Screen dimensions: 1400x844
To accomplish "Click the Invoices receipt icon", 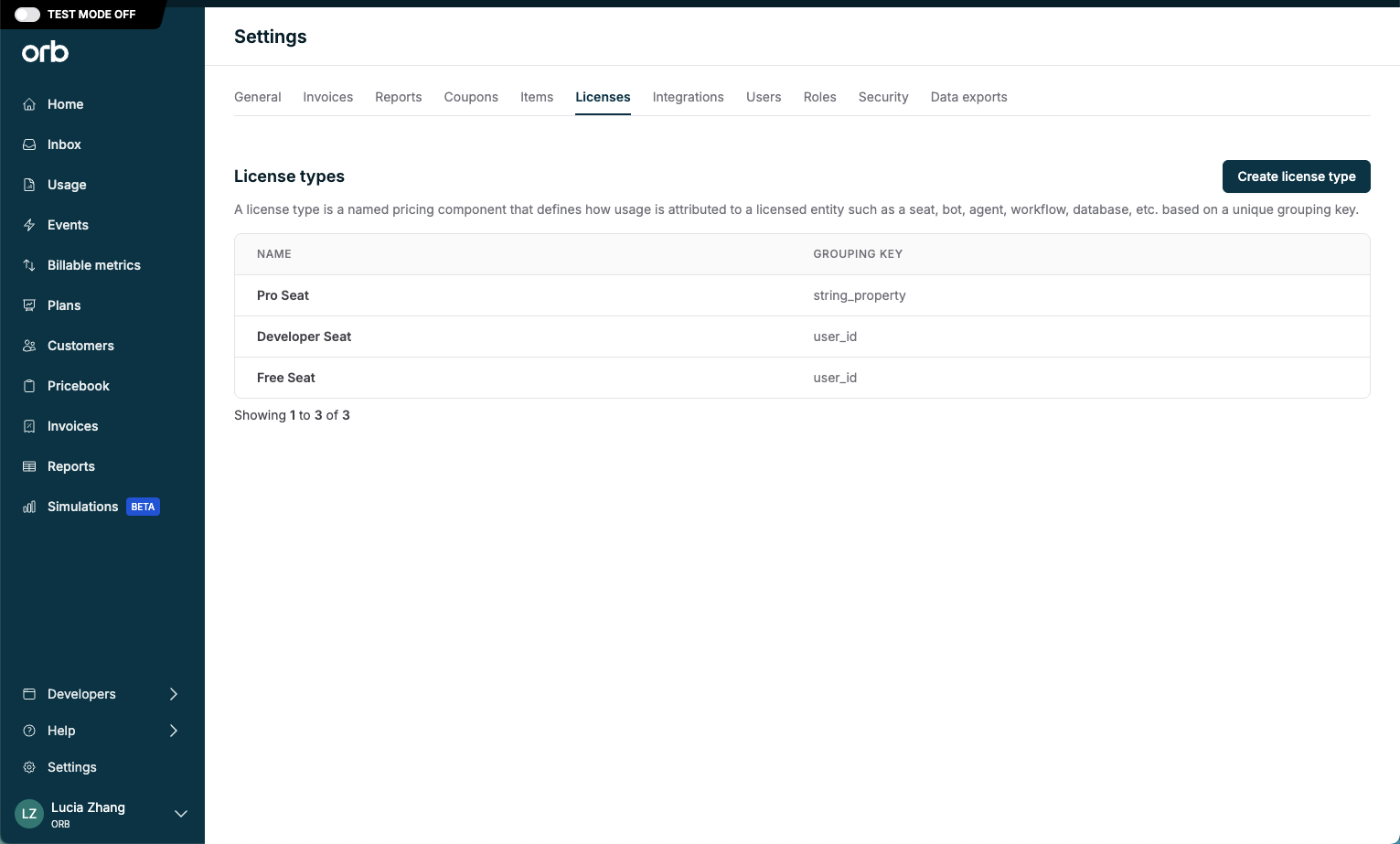I will pos(29,426).
